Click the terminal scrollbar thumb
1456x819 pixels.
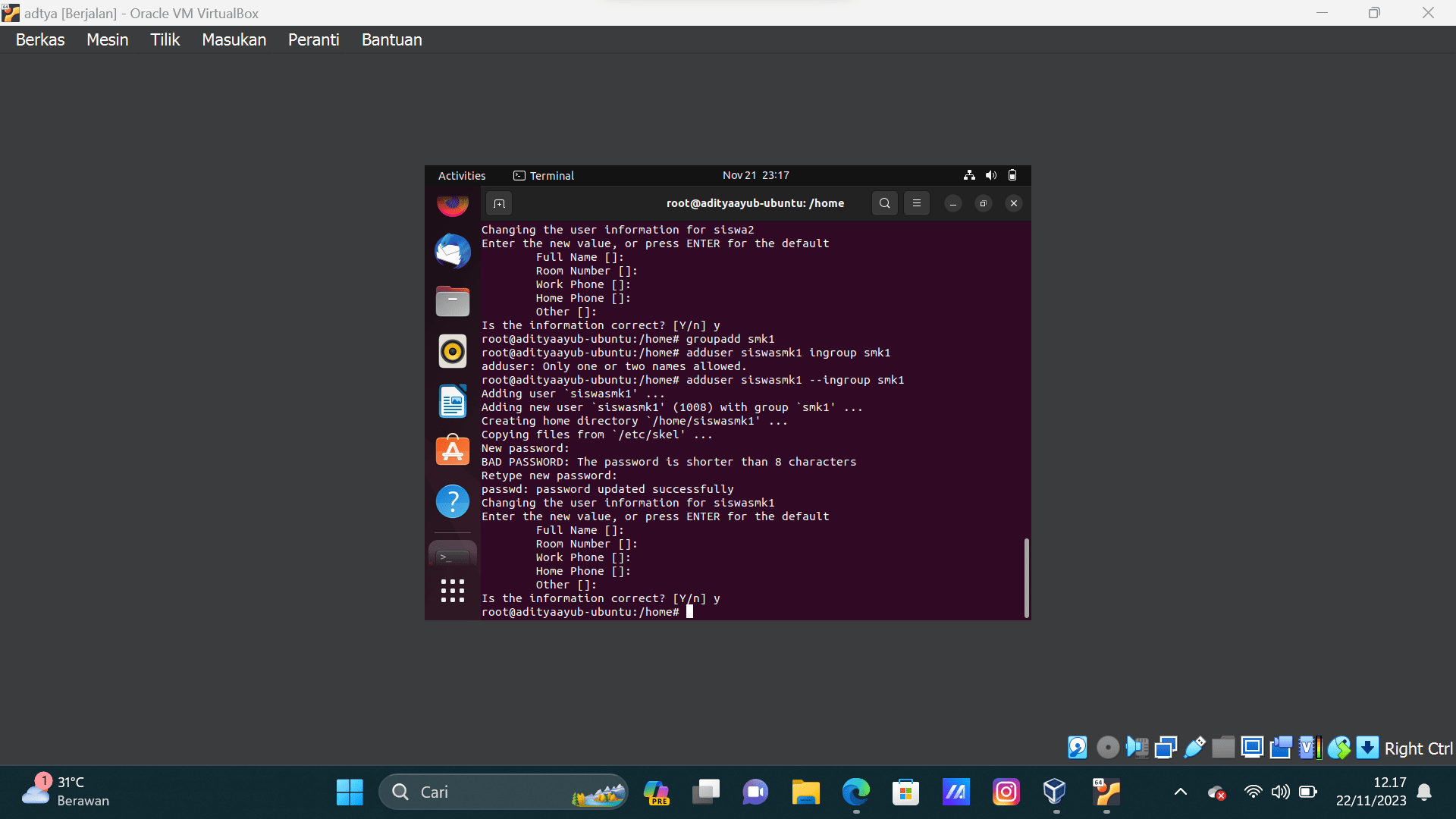(x=1027, y=578)
